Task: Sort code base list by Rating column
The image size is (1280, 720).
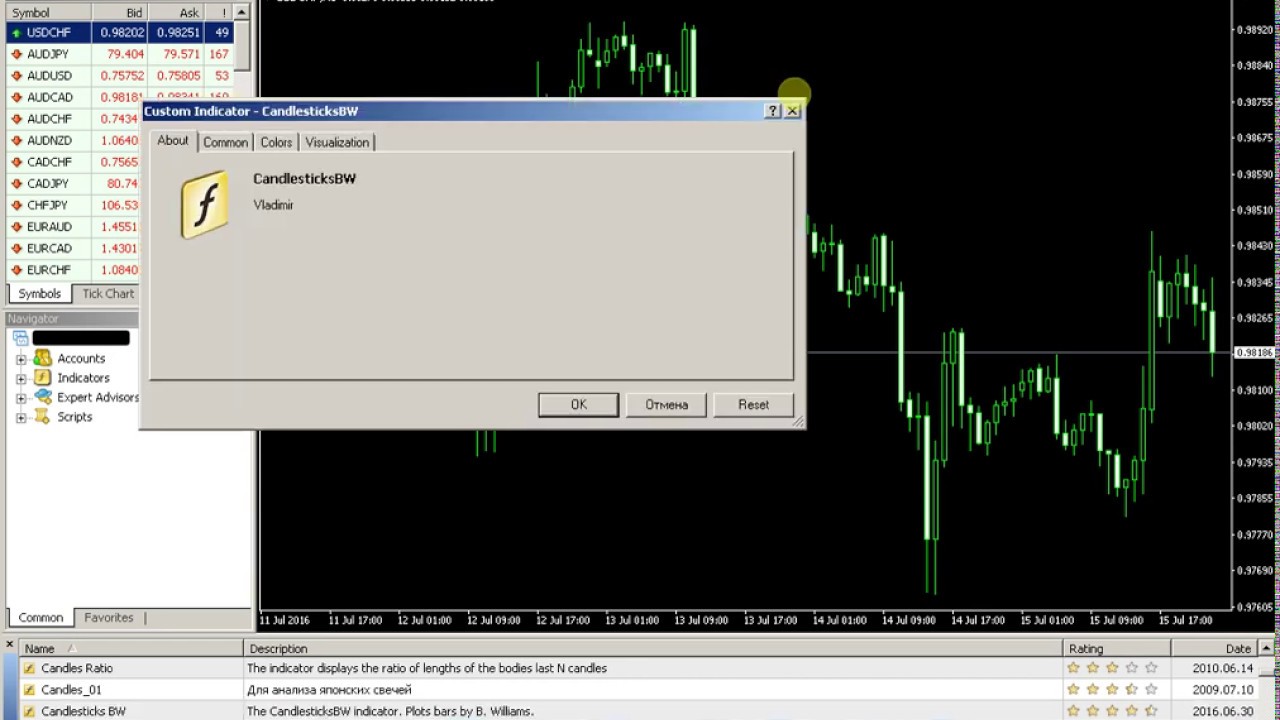Action: click(x=1117, y=649)
